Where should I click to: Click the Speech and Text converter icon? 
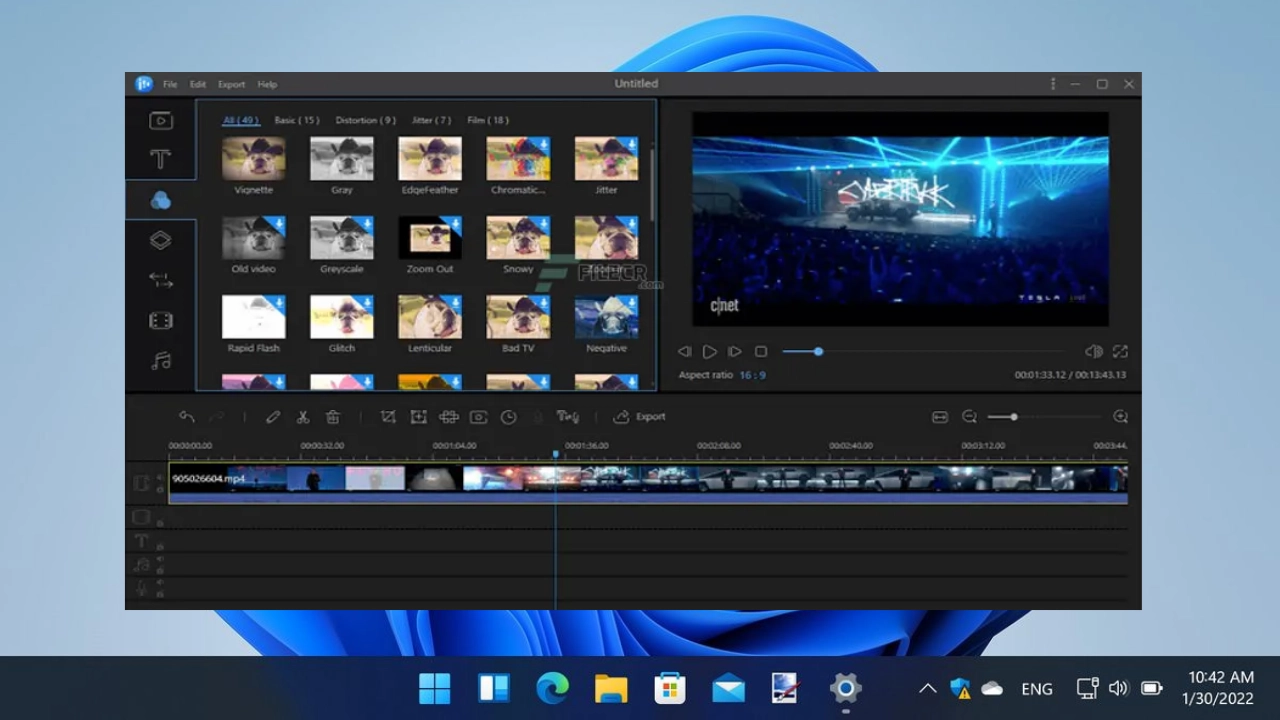pos(568,417)
